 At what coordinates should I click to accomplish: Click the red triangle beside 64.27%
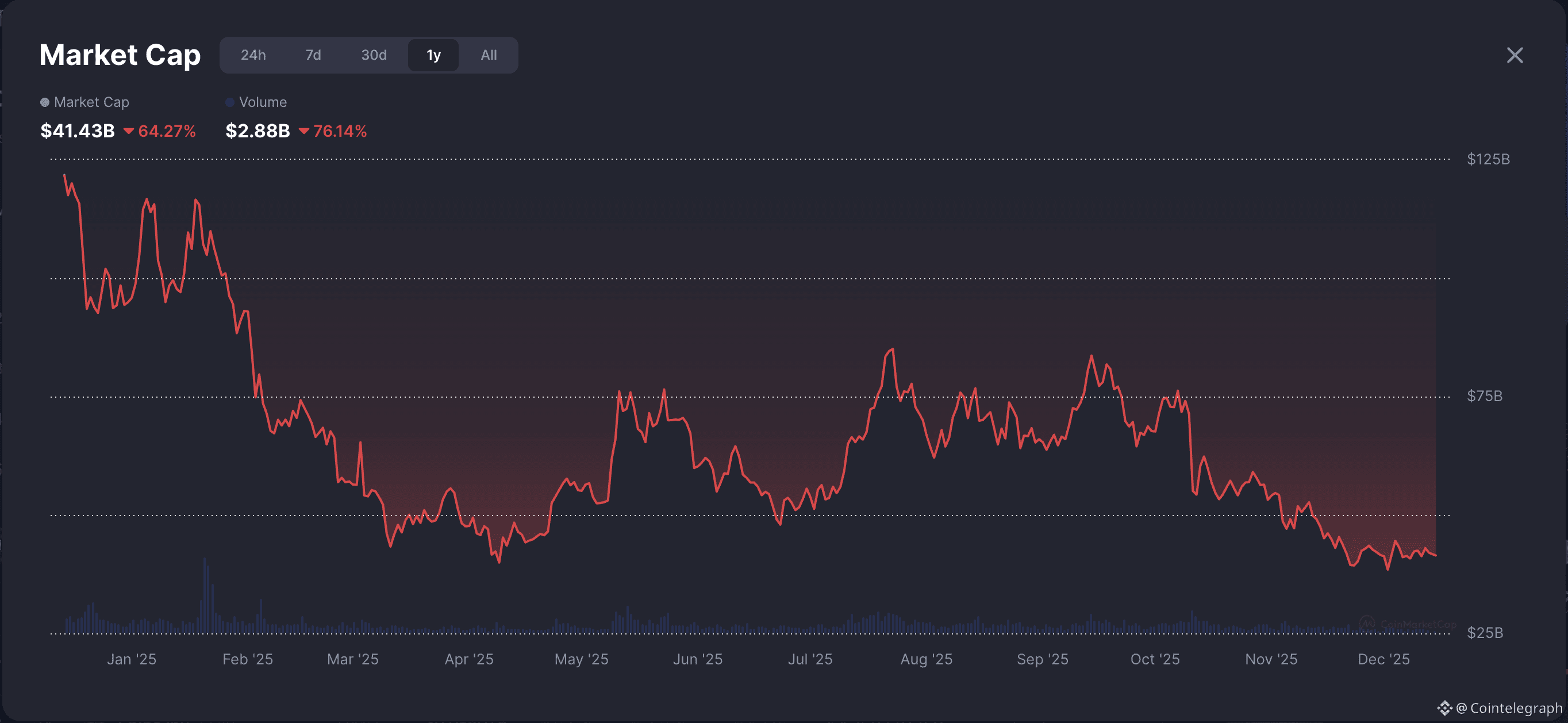pos(128,131)
